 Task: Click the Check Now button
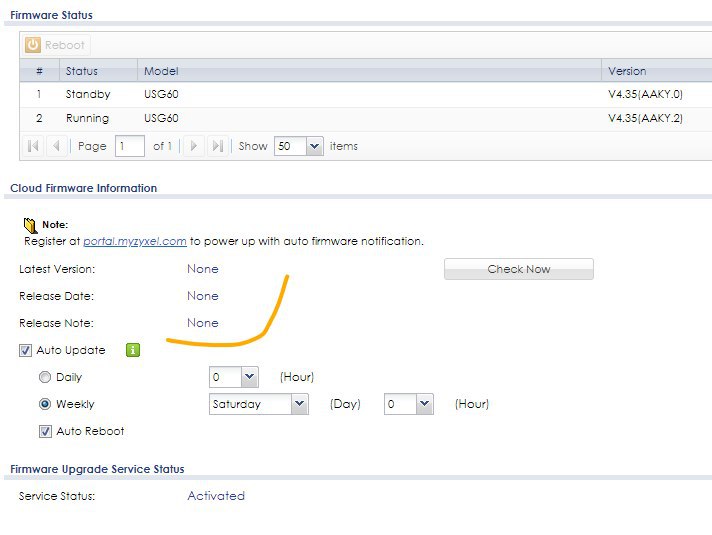[519, 269]
